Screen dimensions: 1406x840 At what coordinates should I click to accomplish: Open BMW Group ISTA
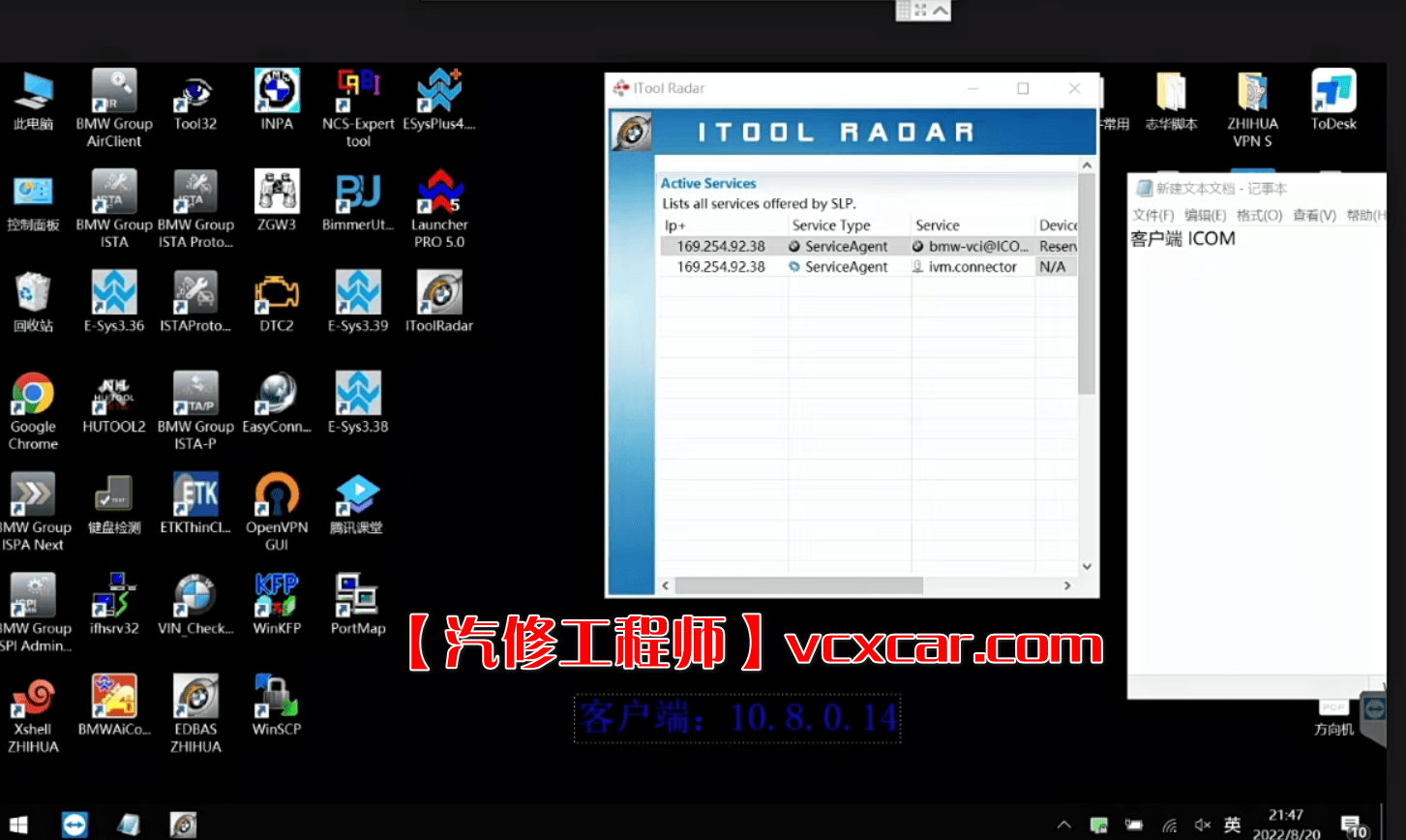113,193
